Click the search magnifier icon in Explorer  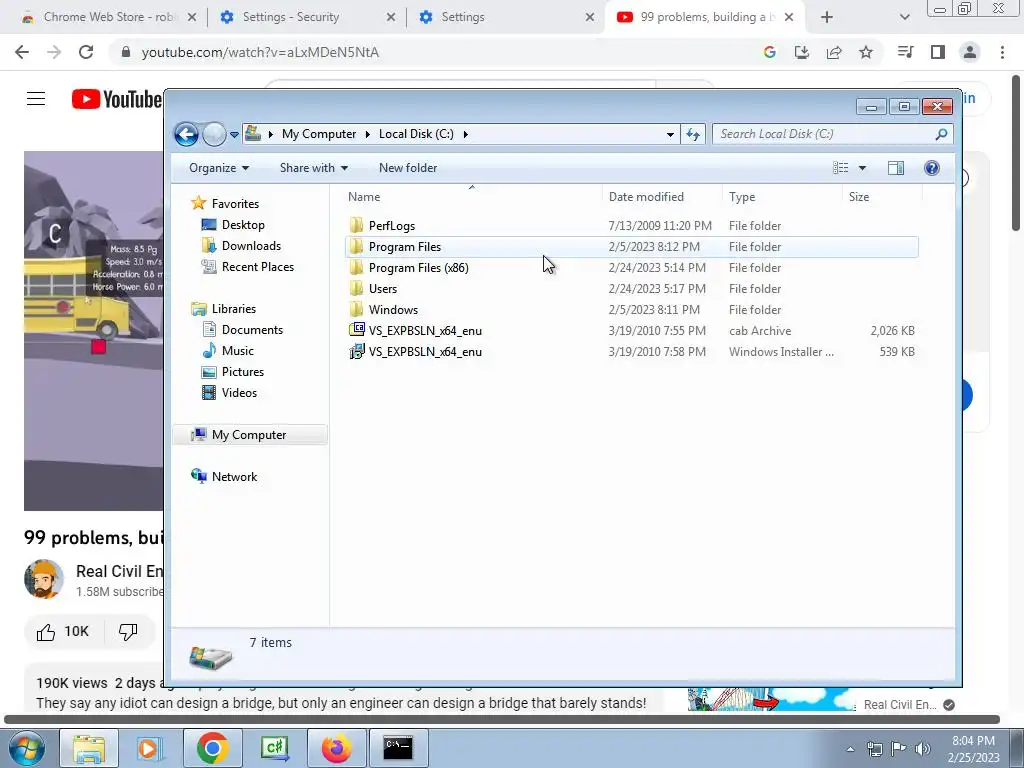(941, 134)
